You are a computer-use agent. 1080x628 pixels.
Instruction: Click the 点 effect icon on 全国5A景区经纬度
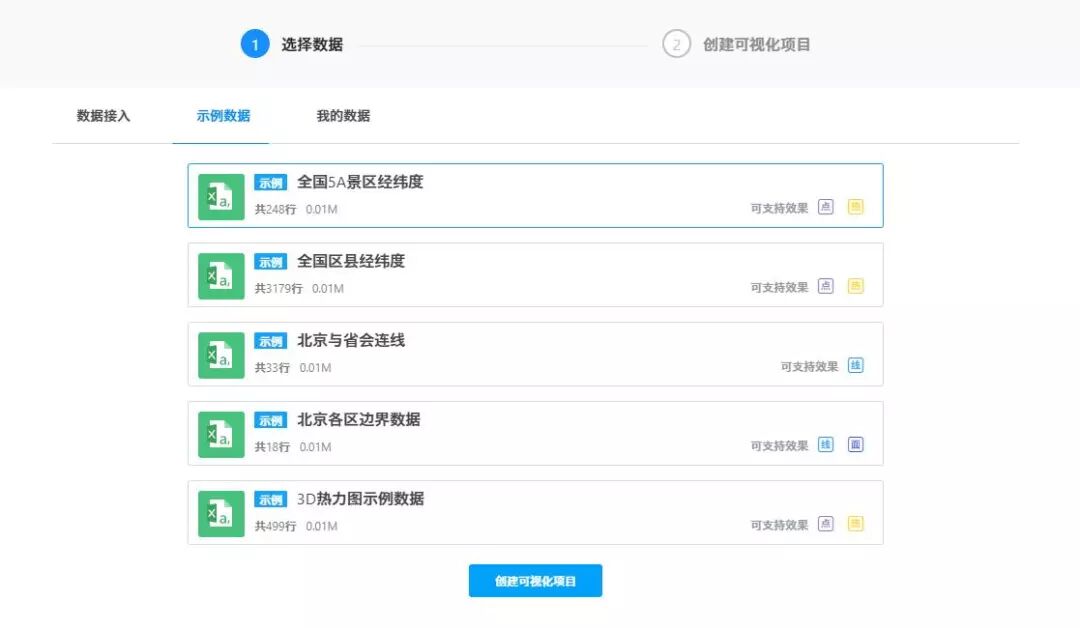826,207
